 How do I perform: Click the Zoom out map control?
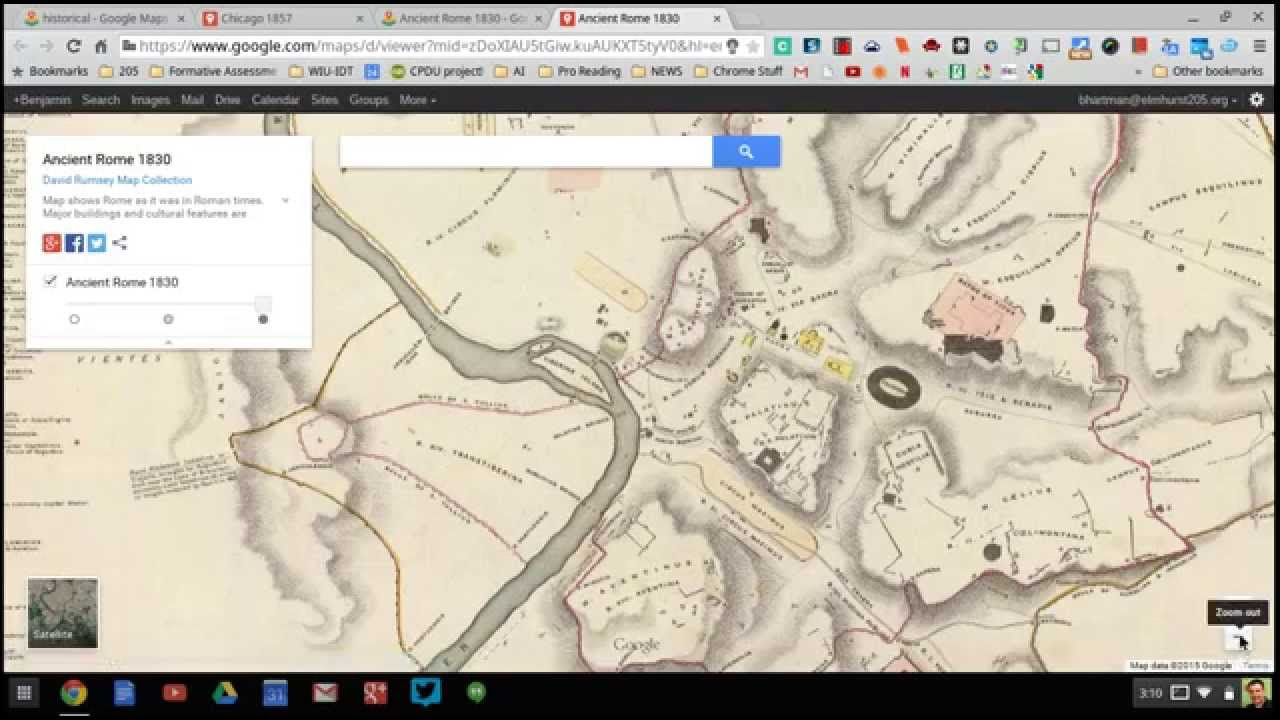[1238, 638]
